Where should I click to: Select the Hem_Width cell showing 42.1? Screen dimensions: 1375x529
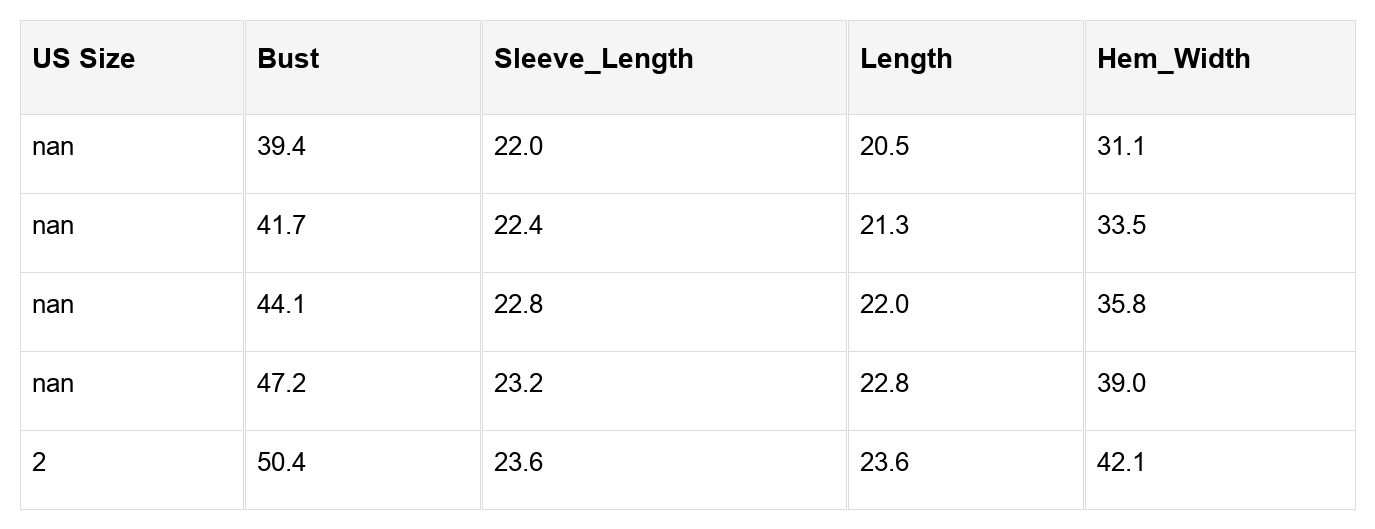pos(1121,463)
